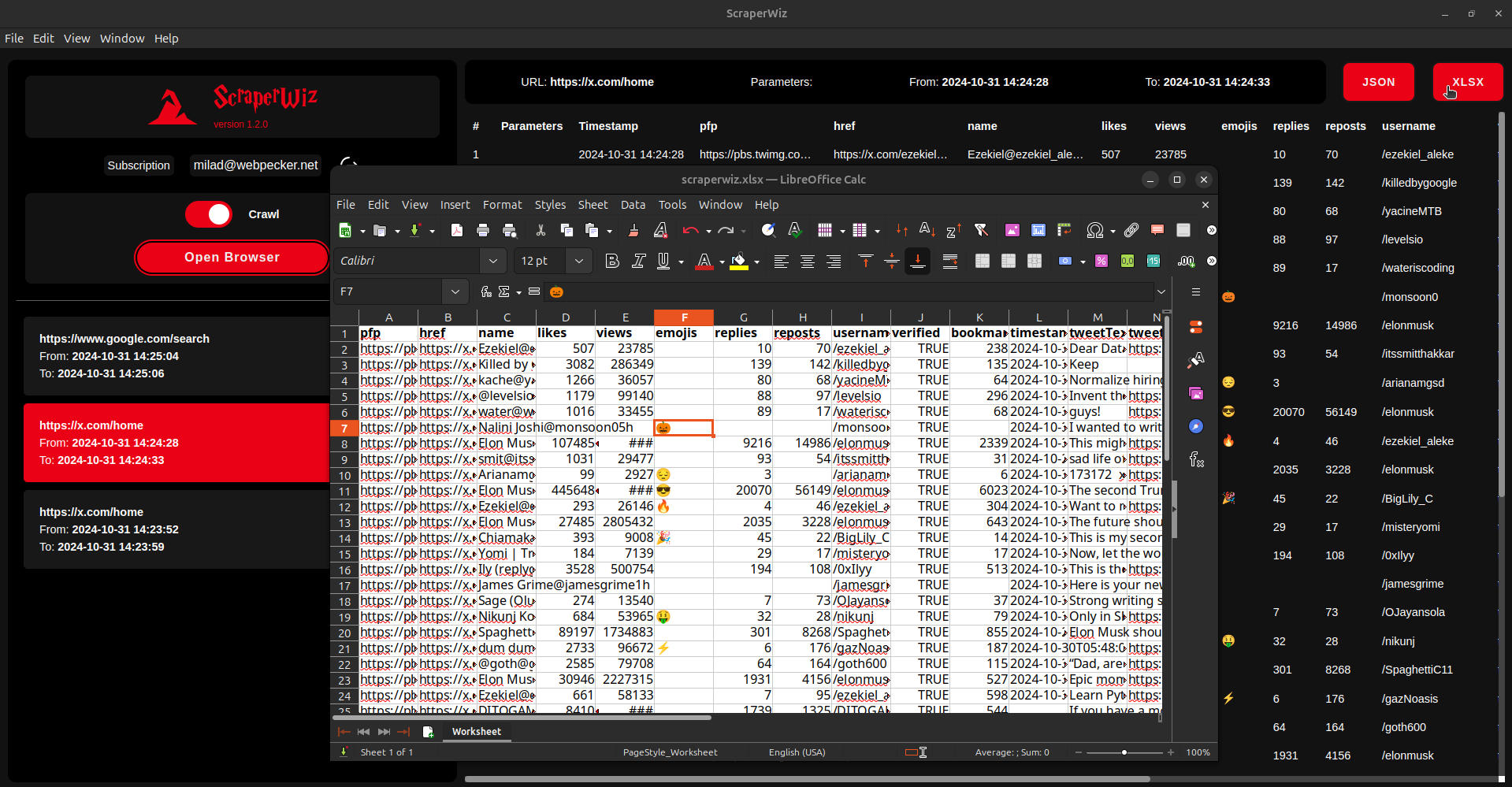Screen dimensions: 1512x787
Task: Toggle bold formatting in Calc
Action: coord(612,261)
